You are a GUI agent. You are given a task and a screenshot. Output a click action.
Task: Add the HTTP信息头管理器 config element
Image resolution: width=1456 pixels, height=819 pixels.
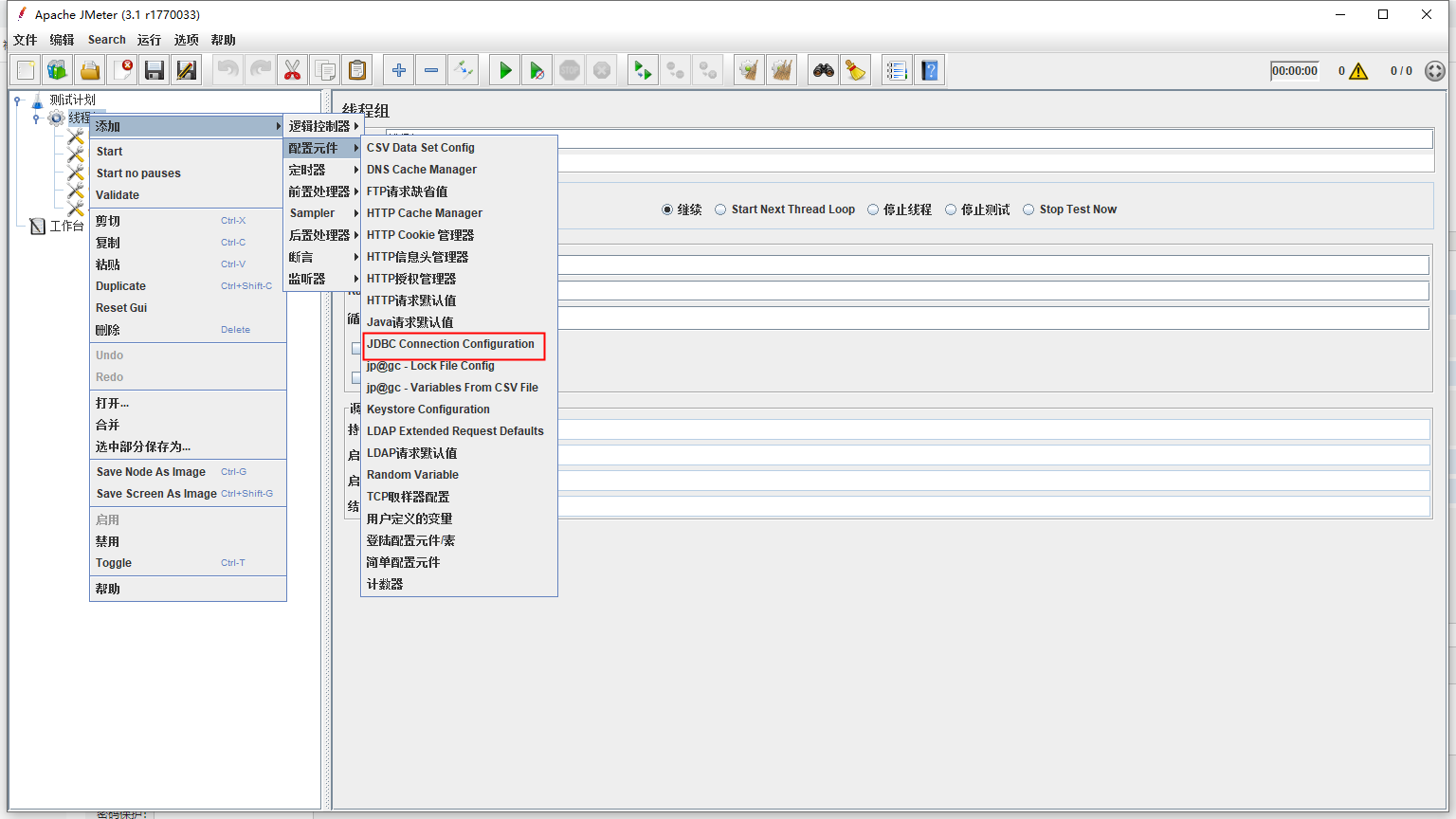click(x=460, y=257)
